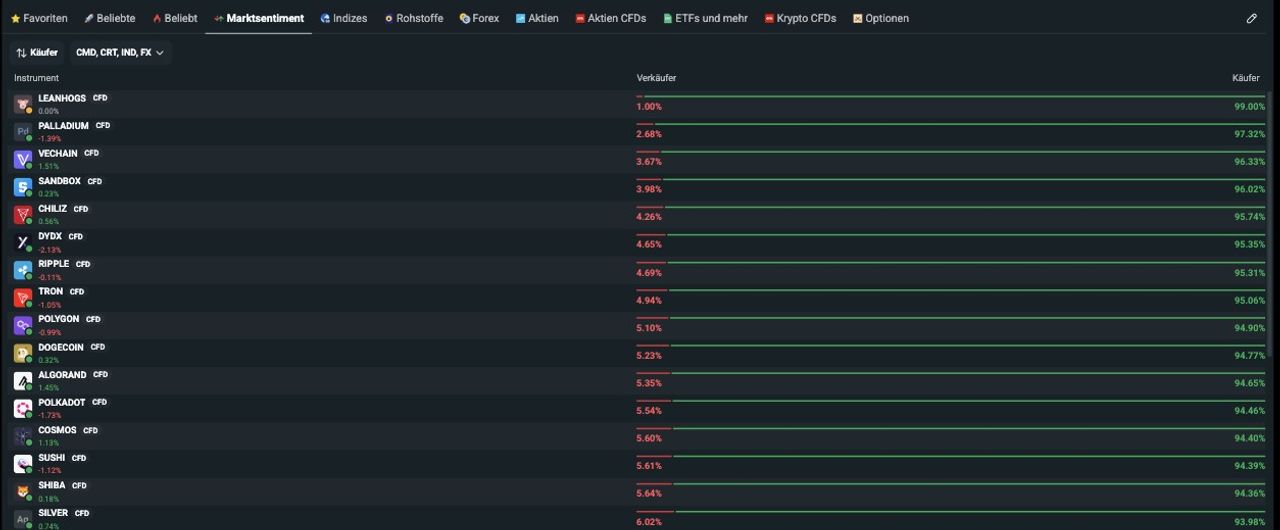Click the SILVER instrument name
Screen dimensions: 1280x530
coord(53,513)
